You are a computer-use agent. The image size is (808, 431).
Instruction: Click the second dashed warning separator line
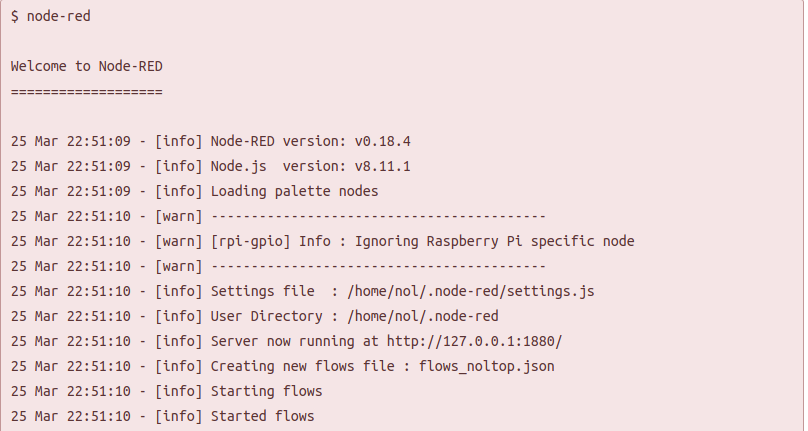click(x=378, y=266)
